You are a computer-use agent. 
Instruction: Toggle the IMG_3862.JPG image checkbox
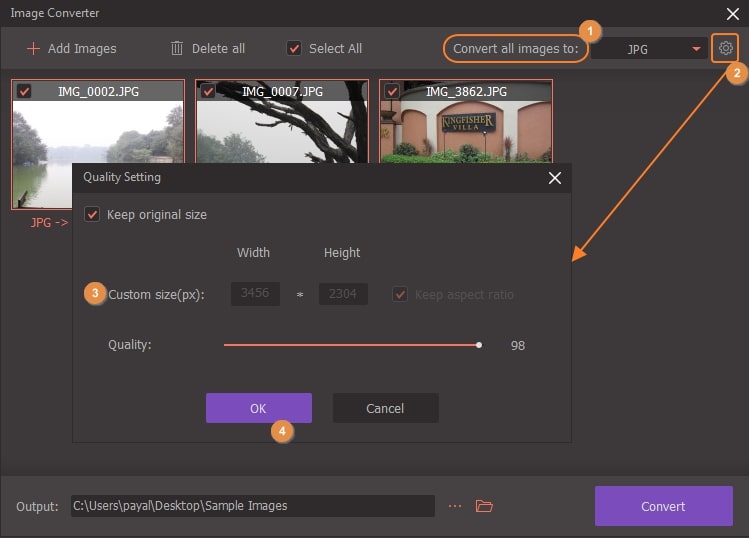392,91
